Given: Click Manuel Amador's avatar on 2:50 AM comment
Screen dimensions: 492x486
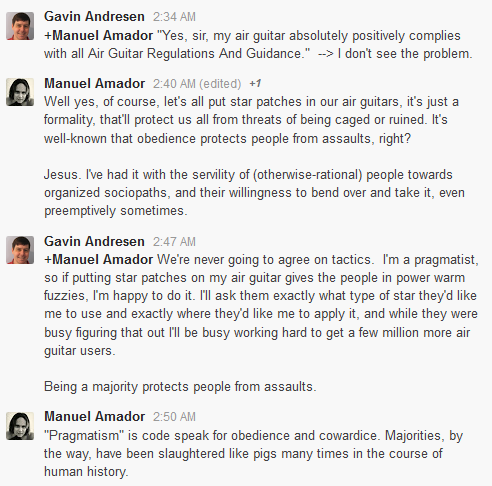Looking at the screenshot, I should (20, 426).
